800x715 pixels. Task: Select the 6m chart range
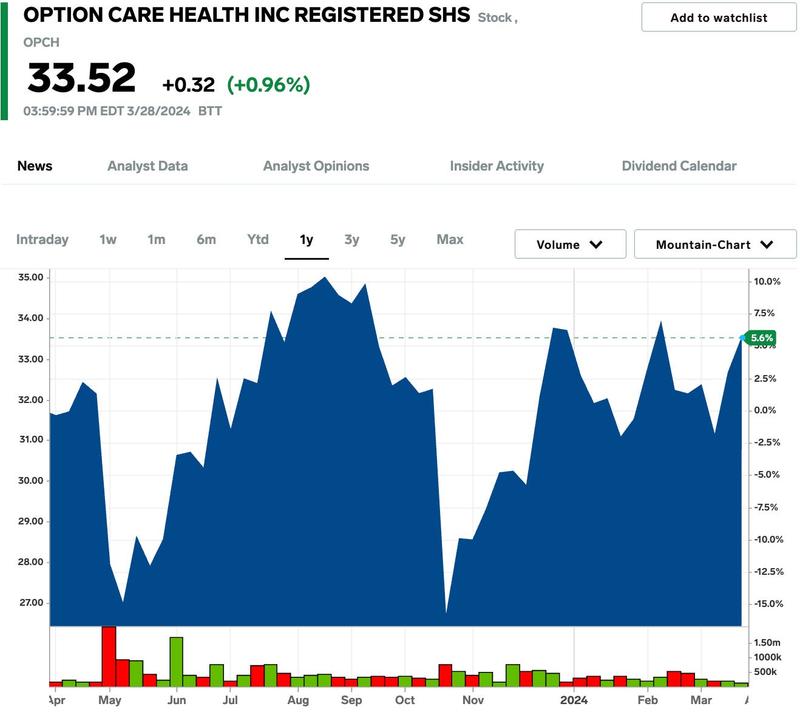(206, 239)
